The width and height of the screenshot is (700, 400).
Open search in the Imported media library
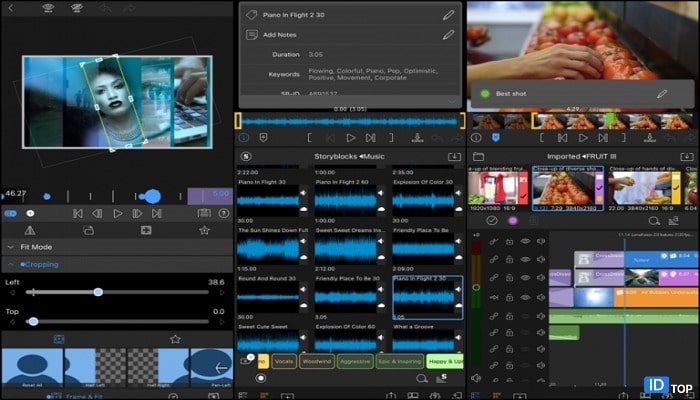coord(654,220)
